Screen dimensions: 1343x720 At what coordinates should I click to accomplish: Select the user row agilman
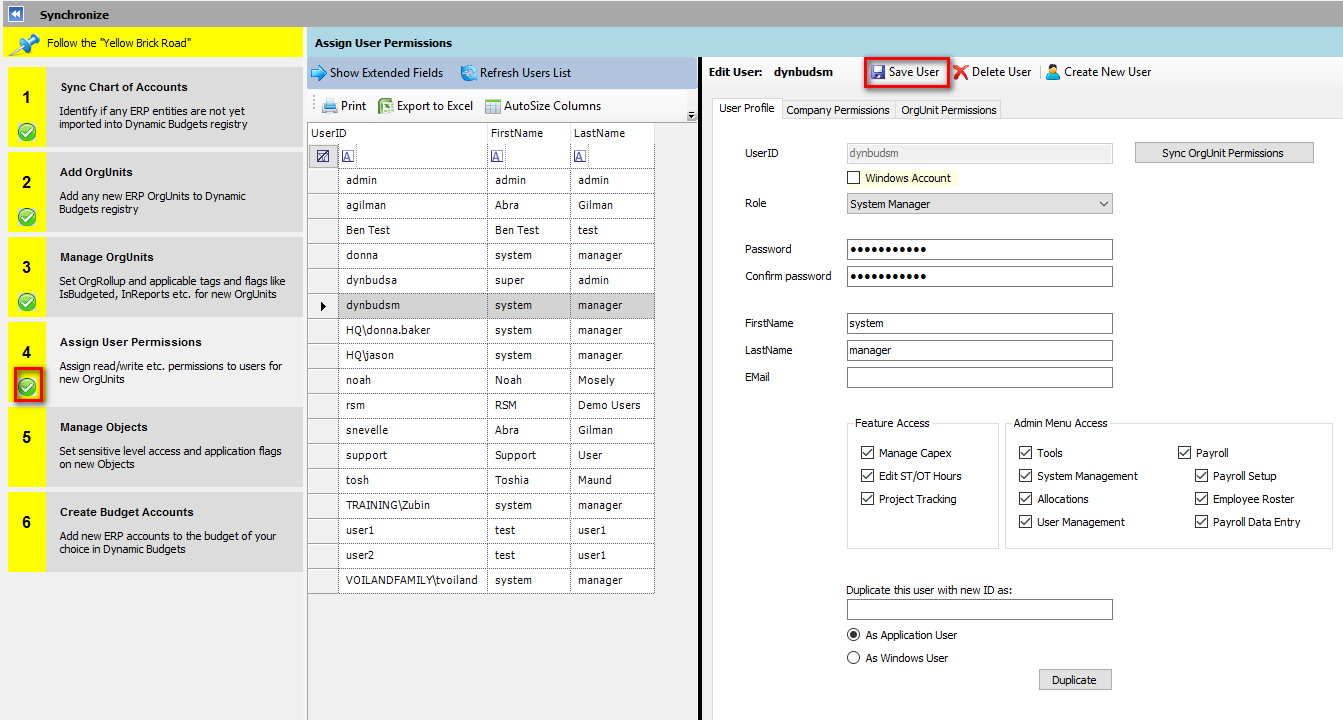click(481, 205)
